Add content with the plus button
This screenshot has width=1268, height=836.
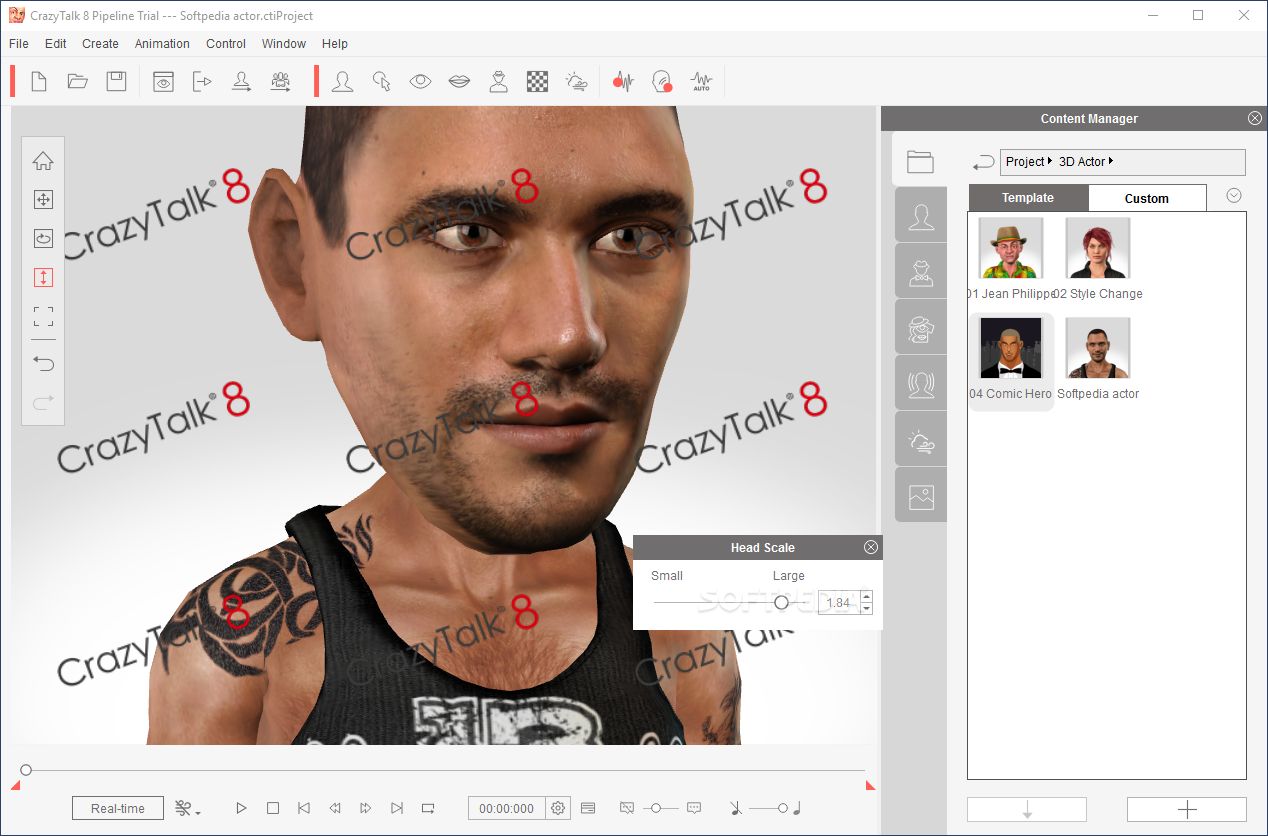(x=1187, y=809)
